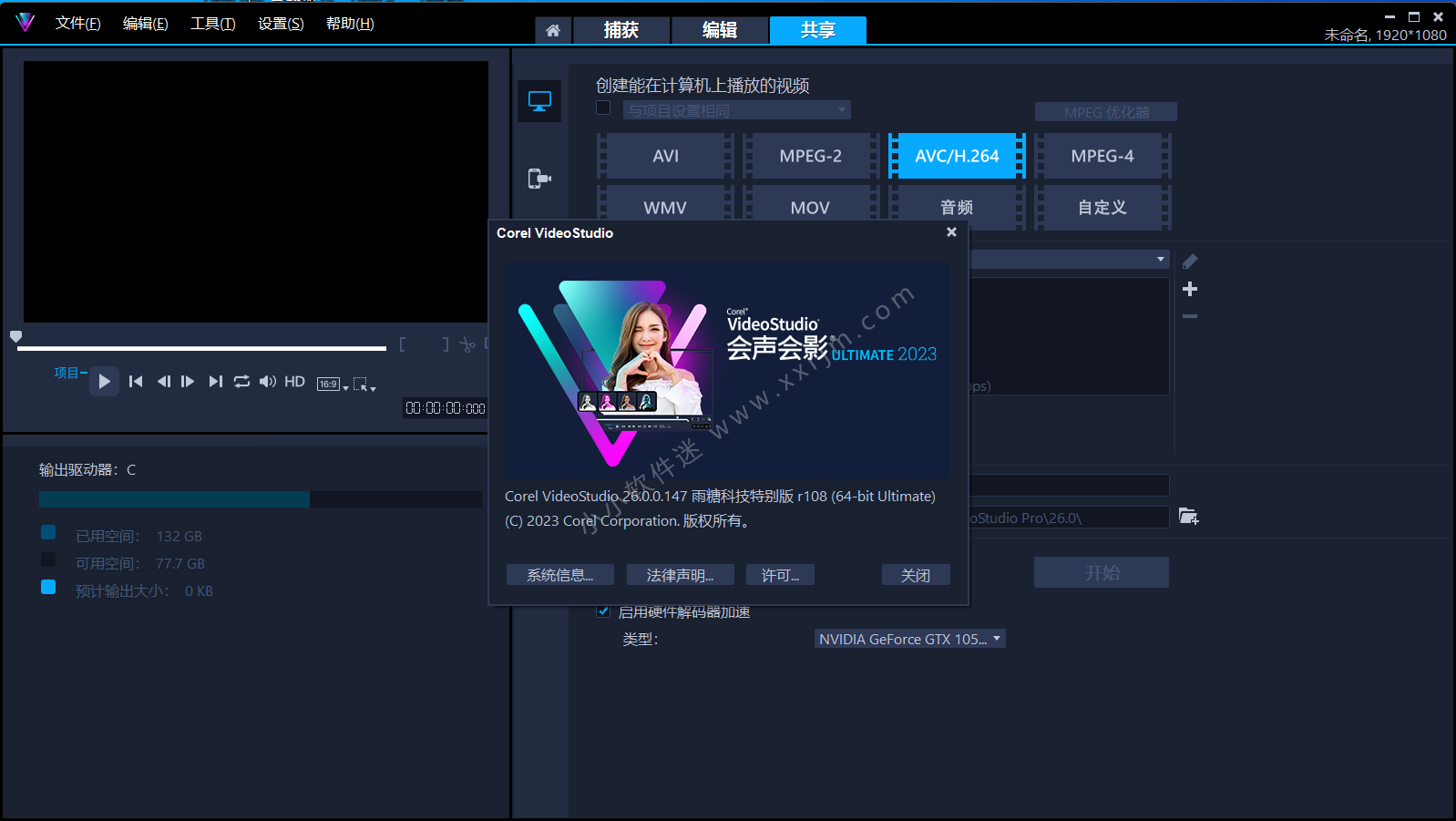Click the 系统信息... button
The height and width of the screenshot is (821, 1456).
tap(560, 575)
